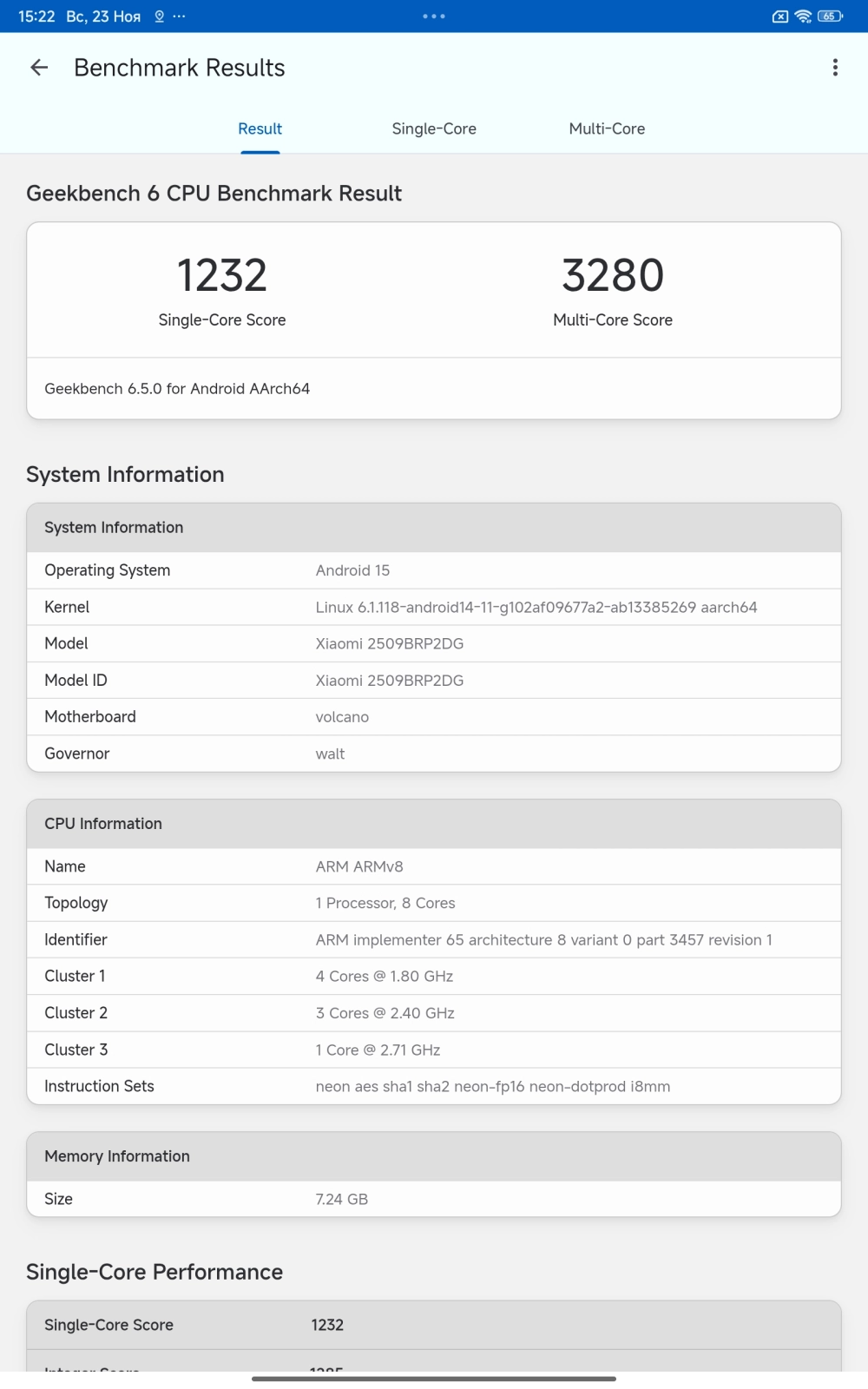Open the three-dot overflow menu
Screen dimensions: 868x1389
pos(835,68)
